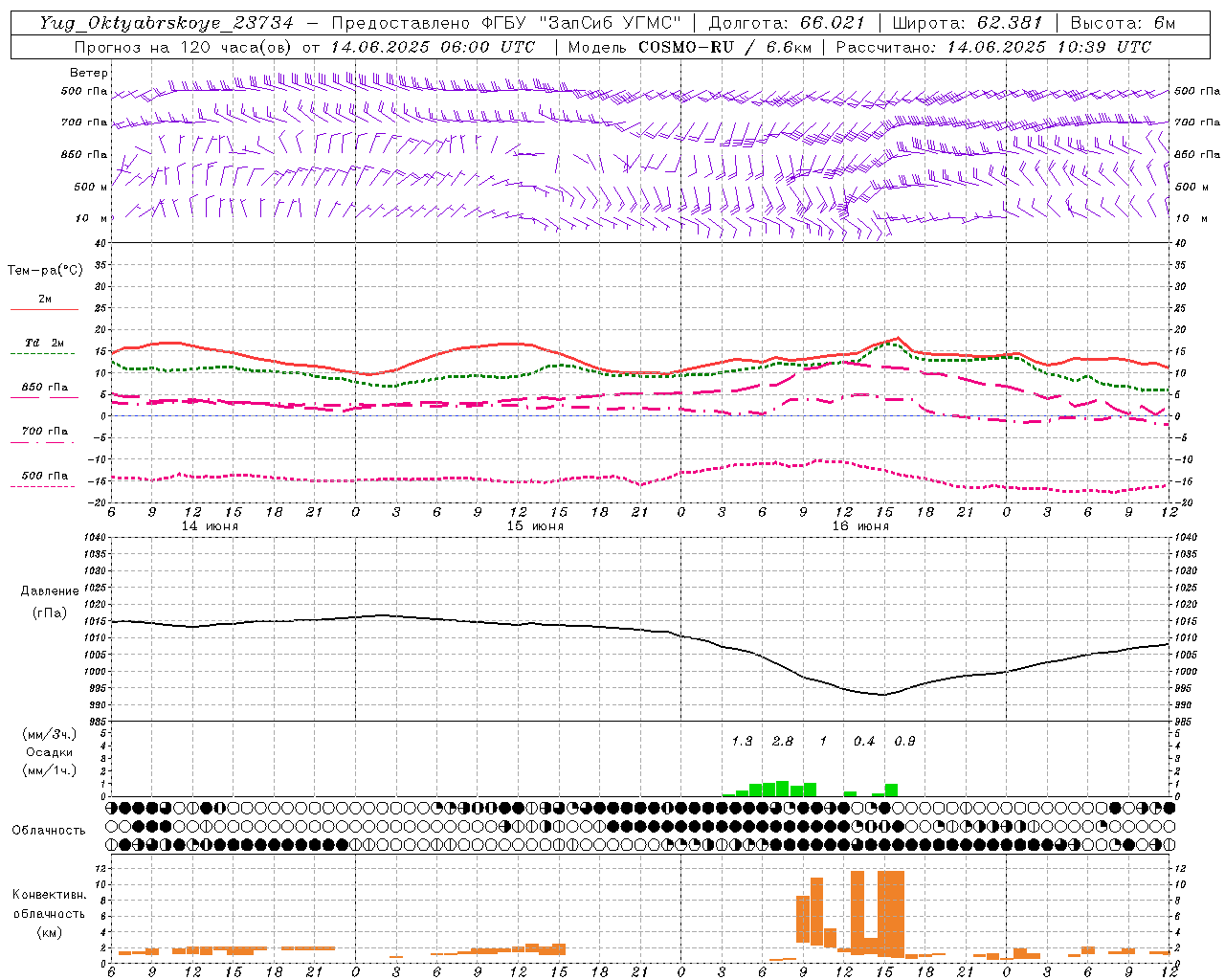Click the 1.3 three-hour precipitation value
1225x980 pixels.
click(x=742, y=741)
